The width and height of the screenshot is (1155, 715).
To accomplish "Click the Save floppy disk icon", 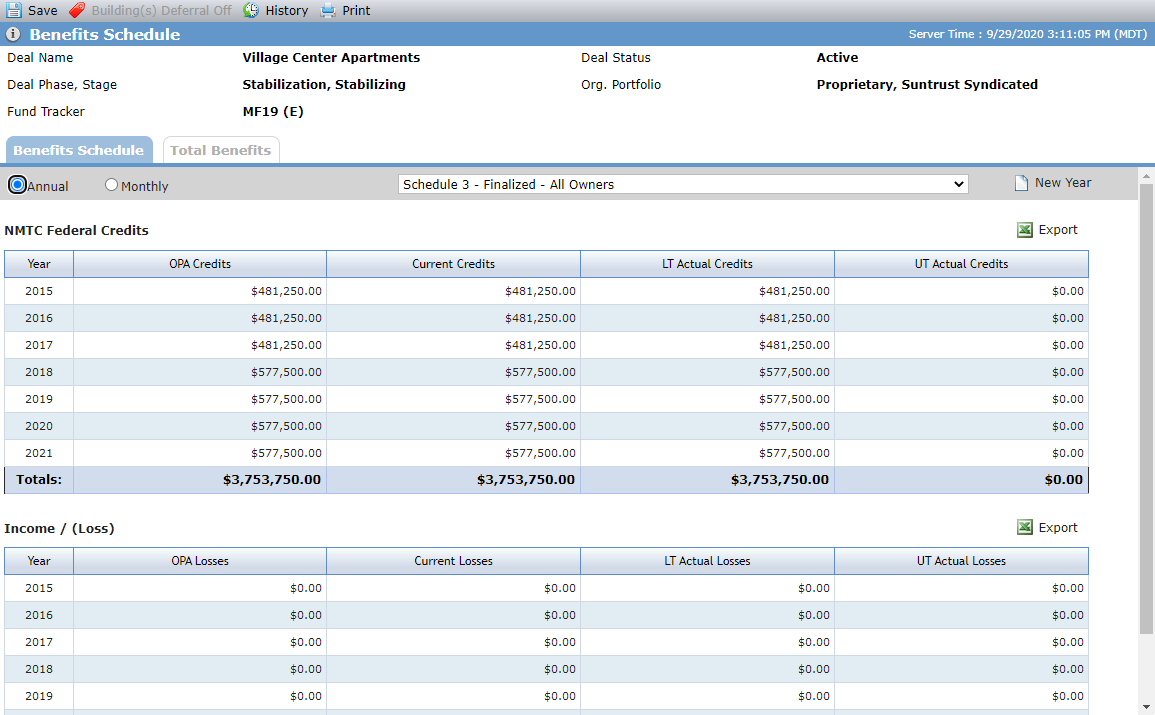I will 13,10.
